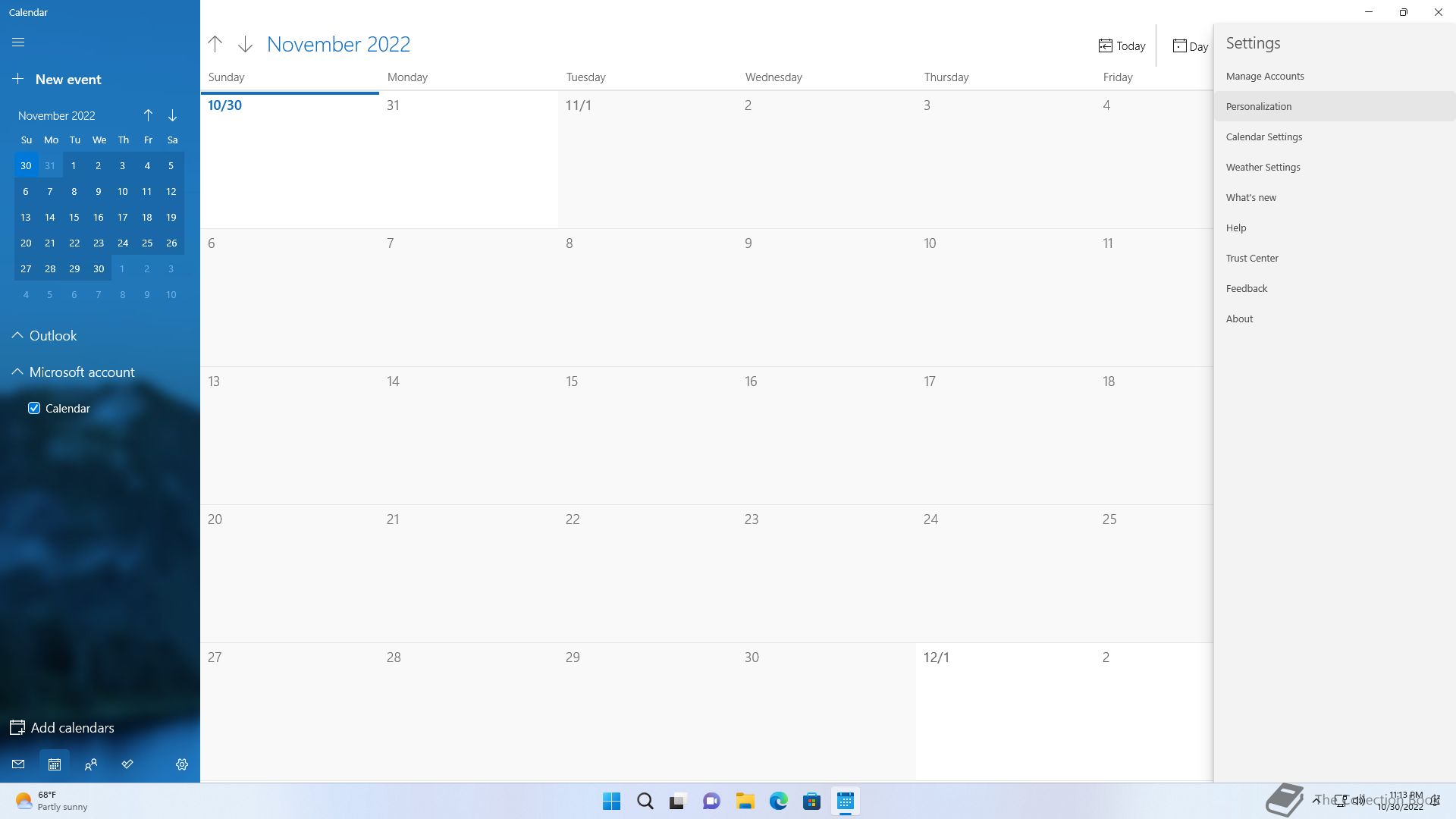Image resolution: width=1456 pixels, height=819 pixels.
Task: Select Manage Accounts in Settings
Action: [1264, 76]
